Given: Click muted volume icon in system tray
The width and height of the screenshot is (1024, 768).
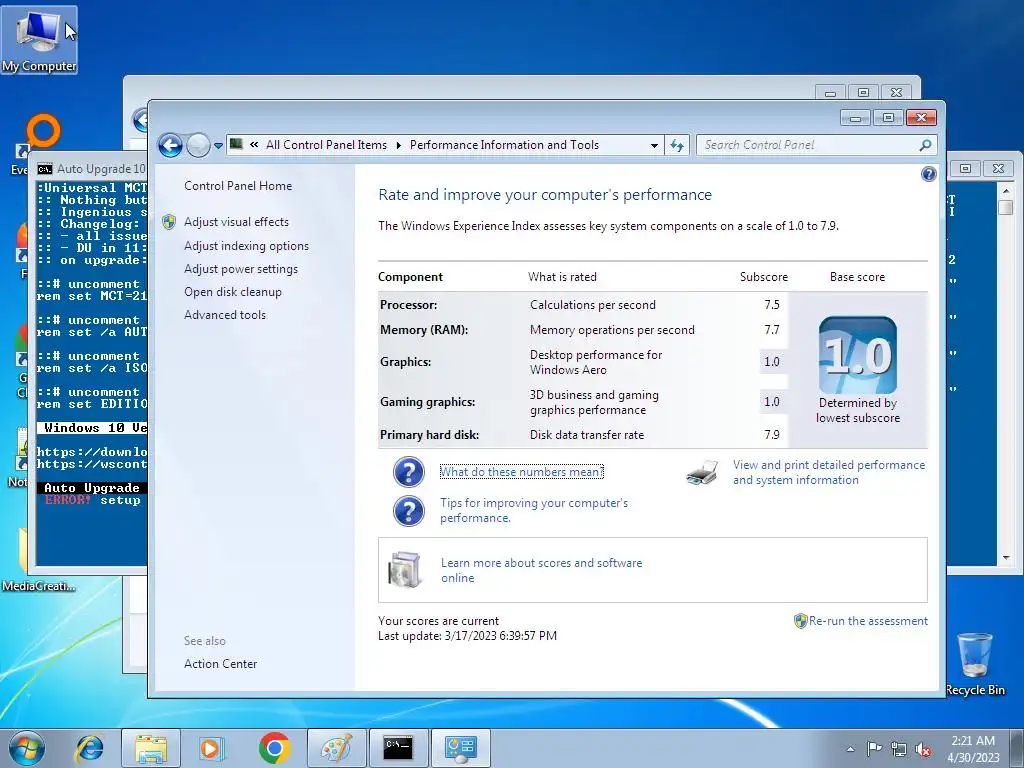Looking at the screenshot, I should point(923,749).
